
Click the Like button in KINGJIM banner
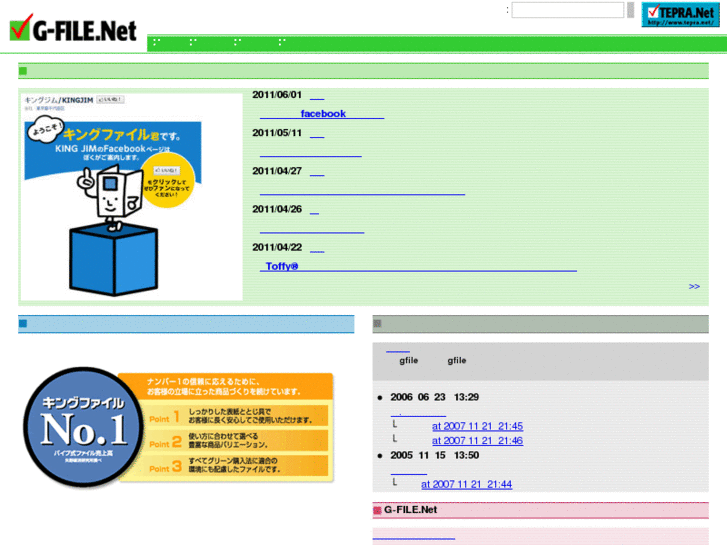tap(110, 99)
